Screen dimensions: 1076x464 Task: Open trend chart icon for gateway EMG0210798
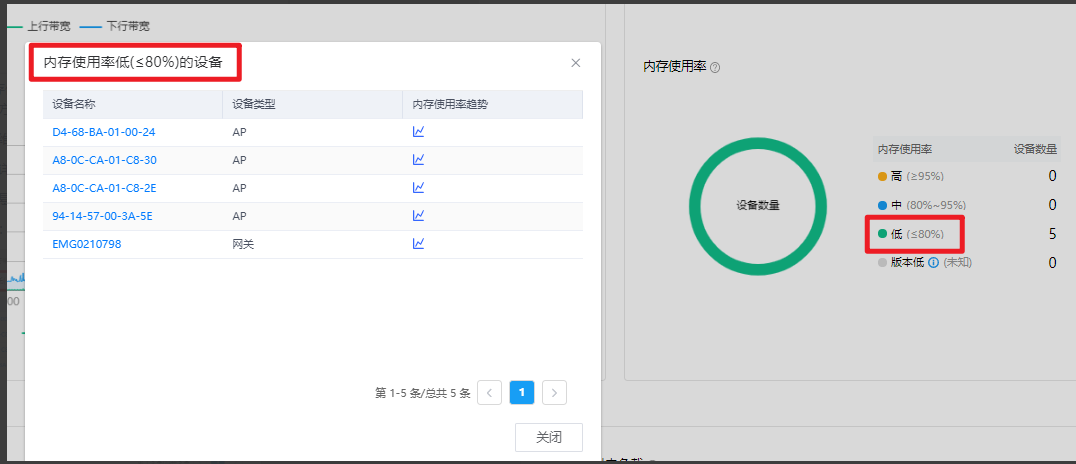pos(419,244)
